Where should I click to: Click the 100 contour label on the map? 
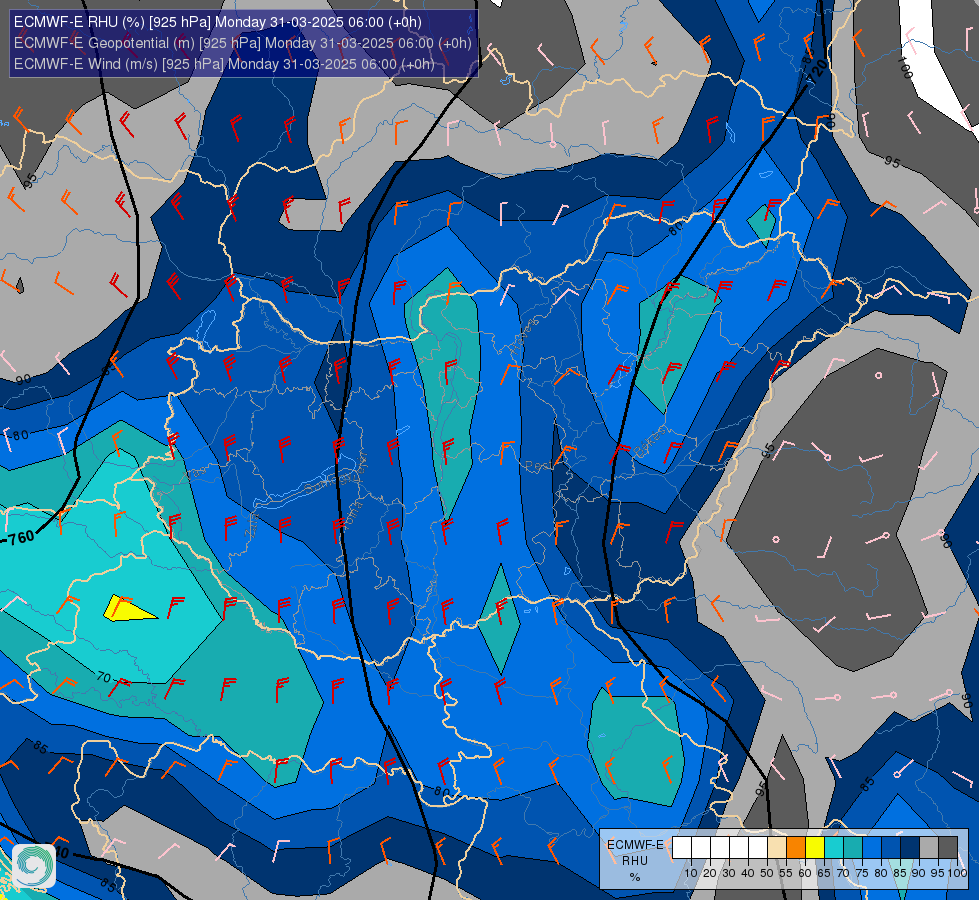(905, 67)
